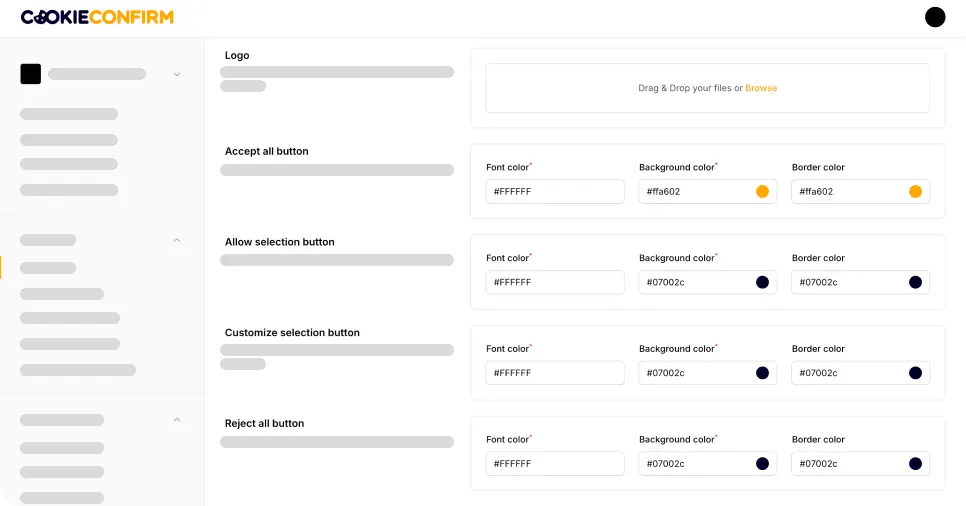Focus the Accept all font color field

pyautogui.click(x=555, y=191)
